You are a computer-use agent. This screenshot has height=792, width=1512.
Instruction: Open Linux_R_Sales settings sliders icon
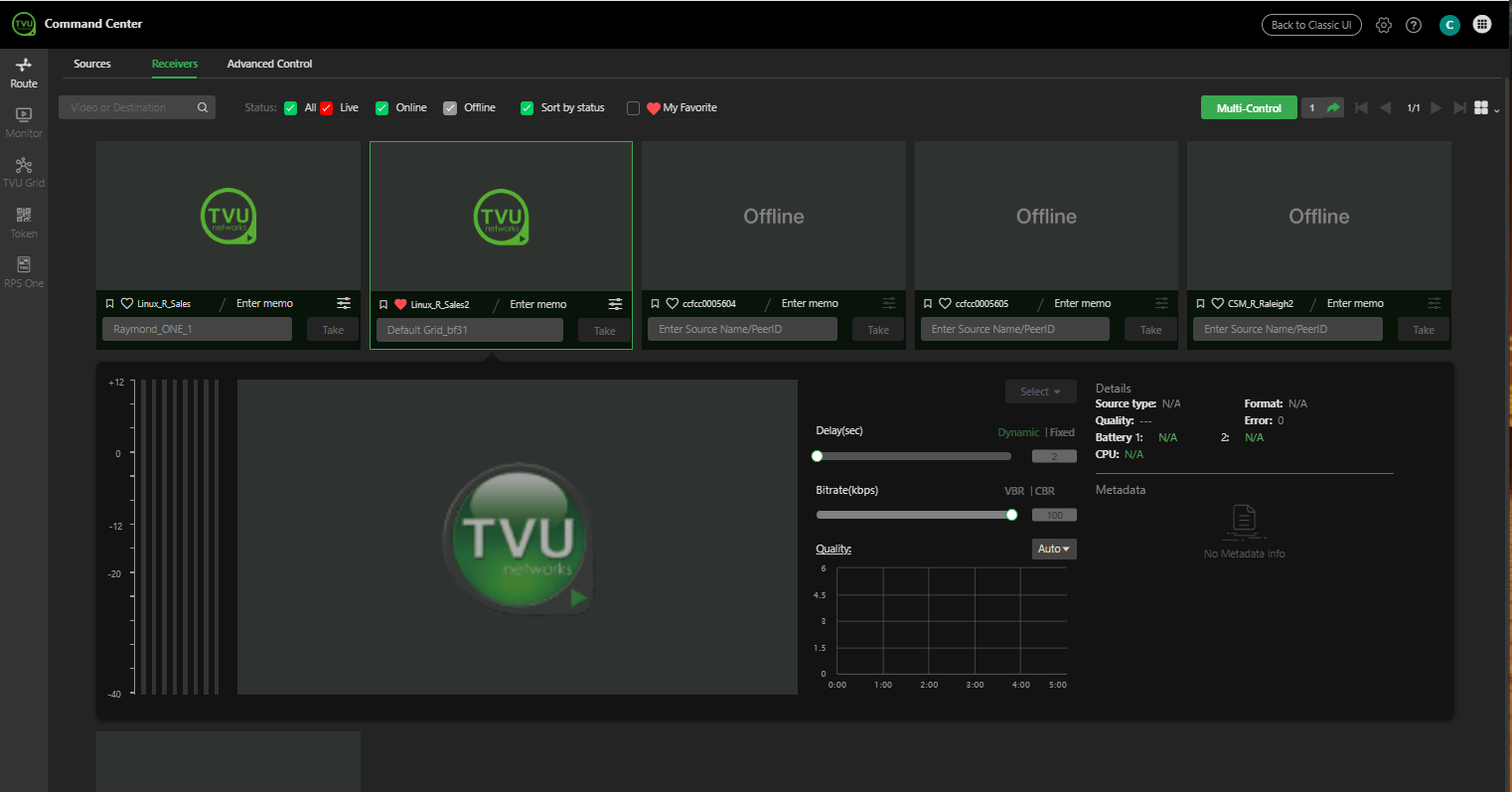coord(344,303)
